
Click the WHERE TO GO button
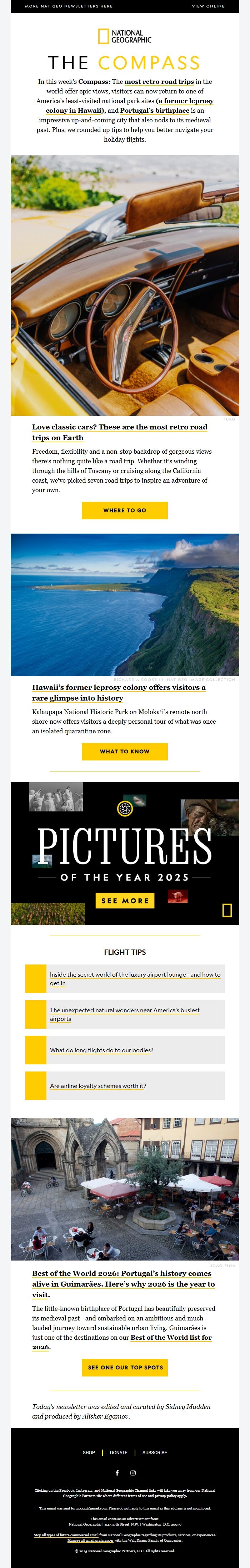click(x=125, y=510)
